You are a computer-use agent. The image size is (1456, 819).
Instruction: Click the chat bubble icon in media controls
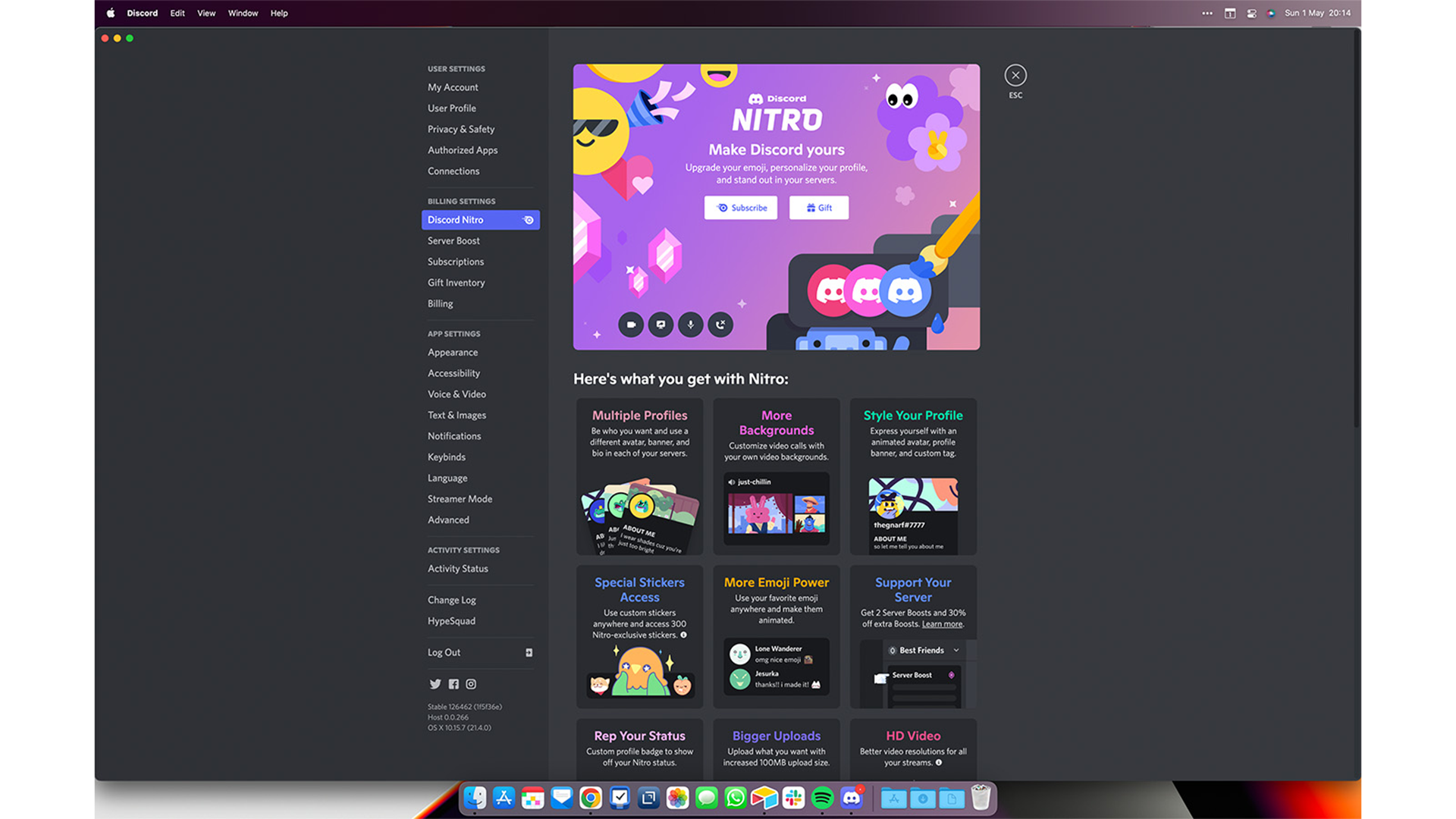coord(660,324)
